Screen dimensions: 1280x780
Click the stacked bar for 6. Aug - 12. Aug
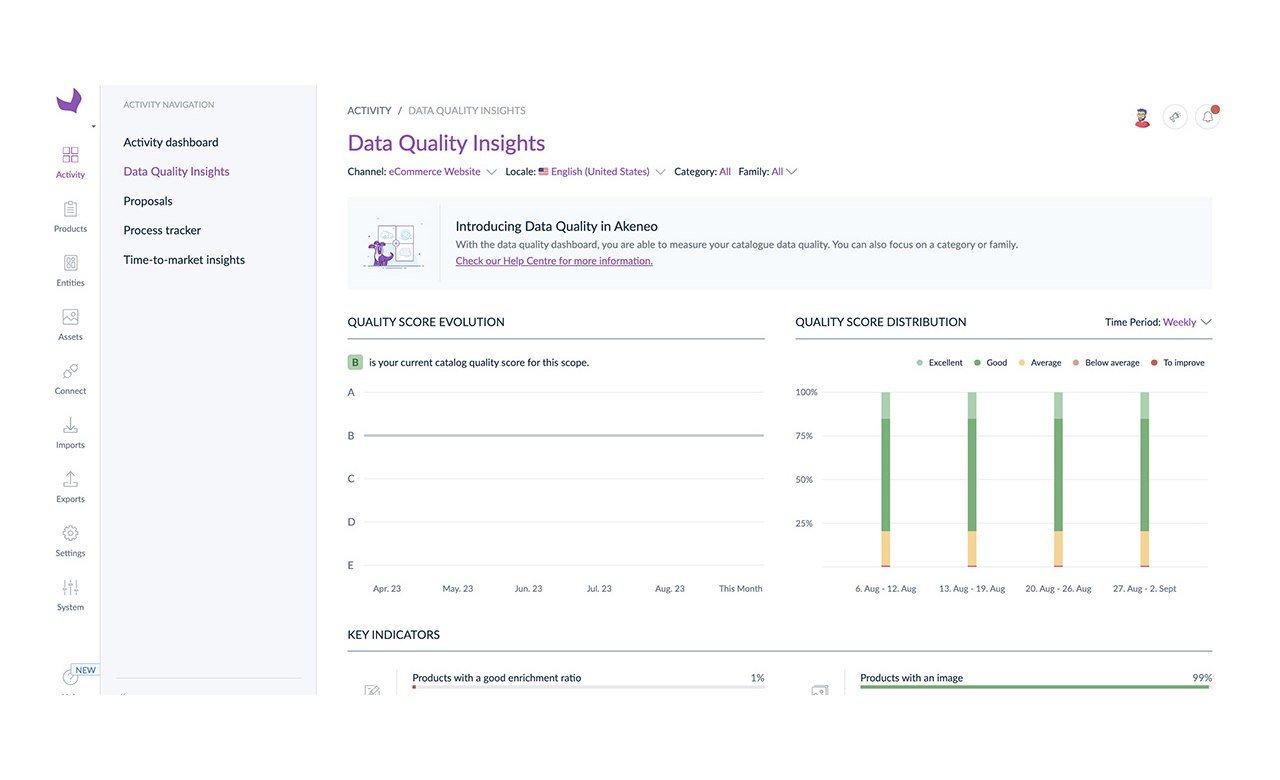(x=886, y=480)
